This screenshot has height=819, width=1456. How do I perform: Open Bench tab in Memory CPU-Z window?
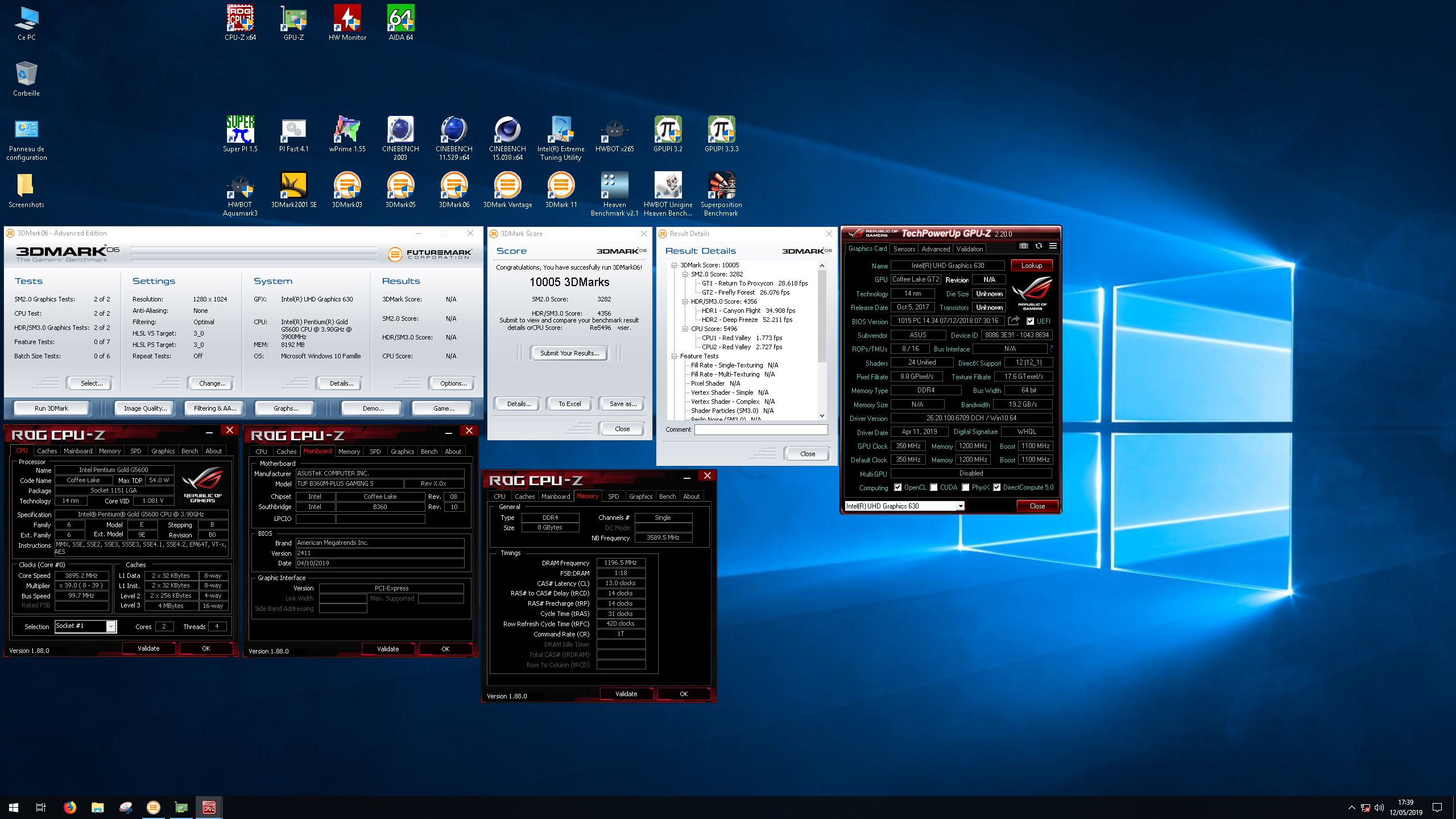pyautogui.click(x=667, y=496)
